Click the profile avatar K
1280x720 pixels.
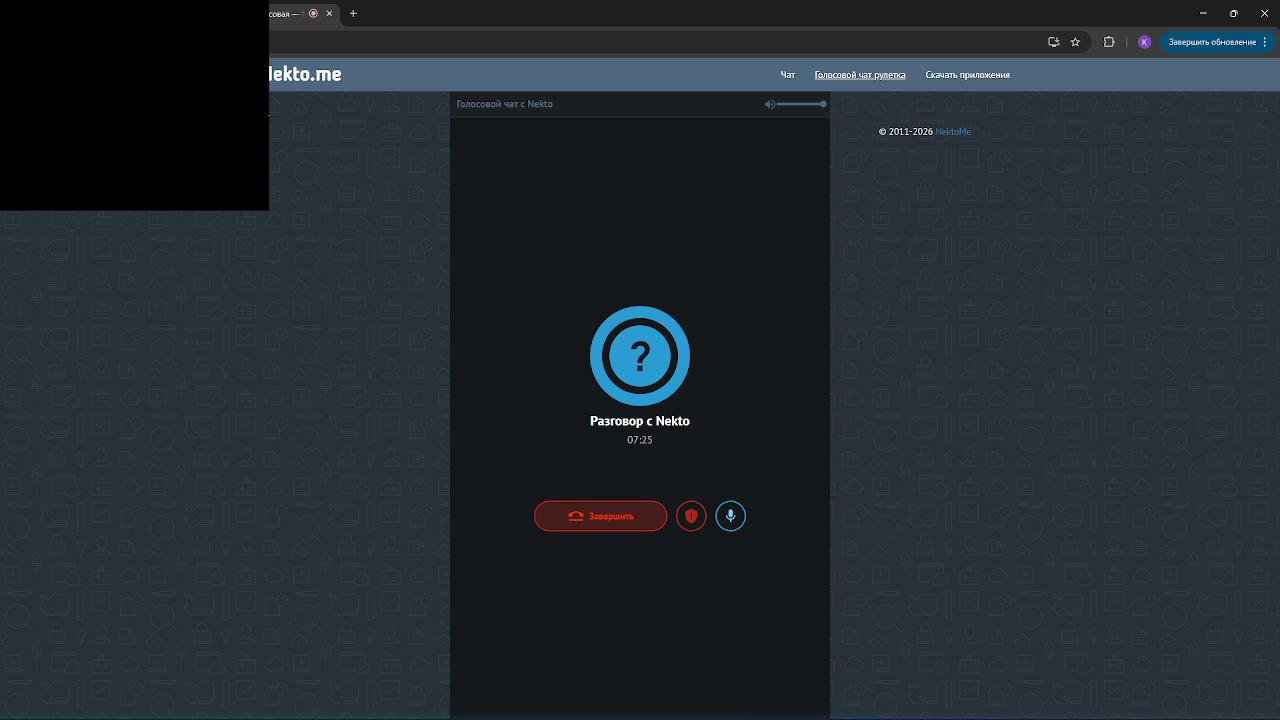point(1145,42)
